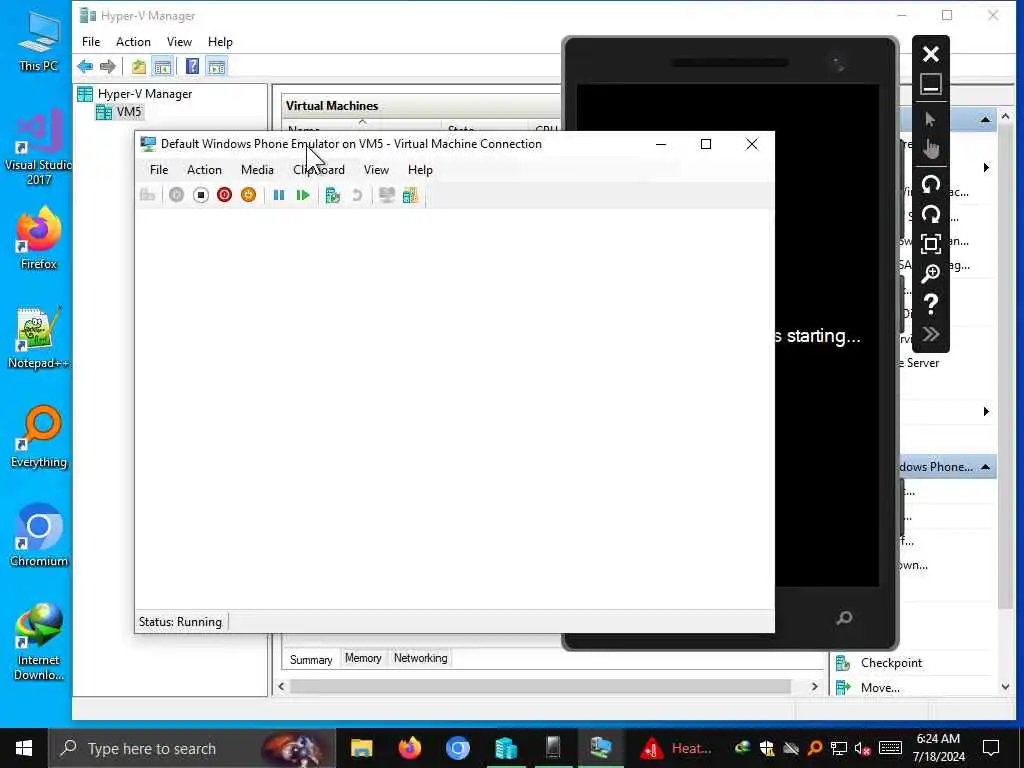The width and height of the screenshot is (1024, 768).
Task: Open View menu in Hyper-V Manager
Action: (179, 42)
